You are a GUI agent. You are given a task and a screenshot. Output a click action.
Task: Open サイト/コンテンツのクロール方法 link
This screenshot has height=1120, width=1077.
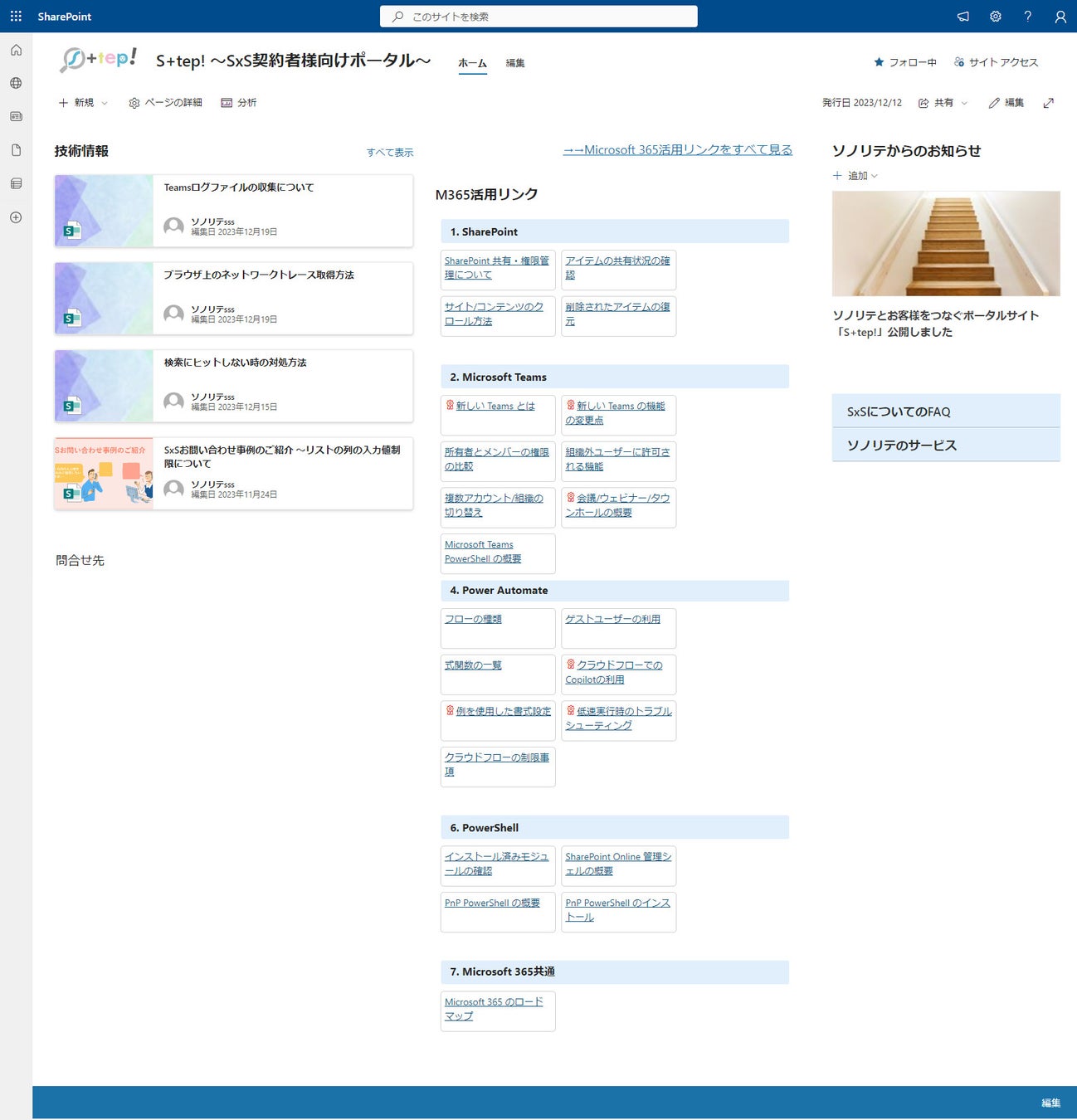point(495,314)
